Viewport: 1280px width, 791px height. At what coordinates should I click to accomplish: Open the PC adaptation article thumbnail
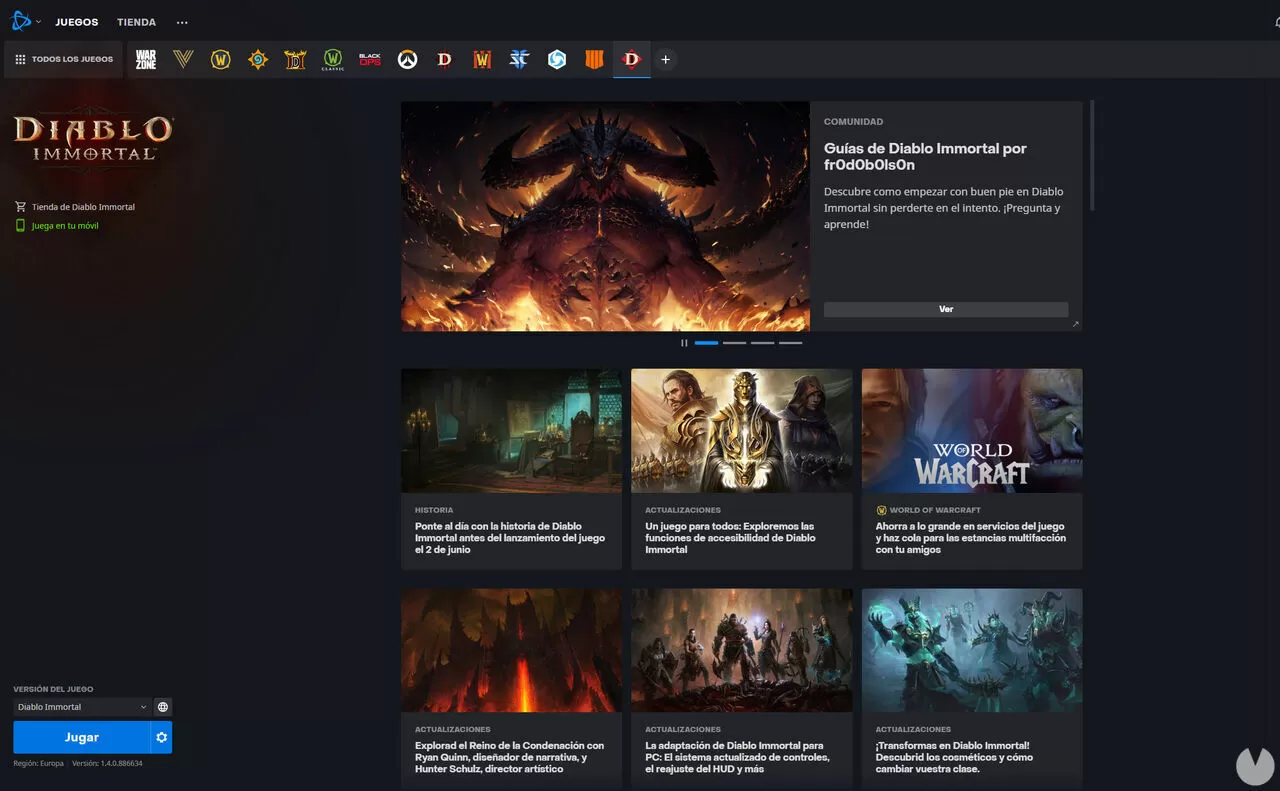tap(741, 650)
